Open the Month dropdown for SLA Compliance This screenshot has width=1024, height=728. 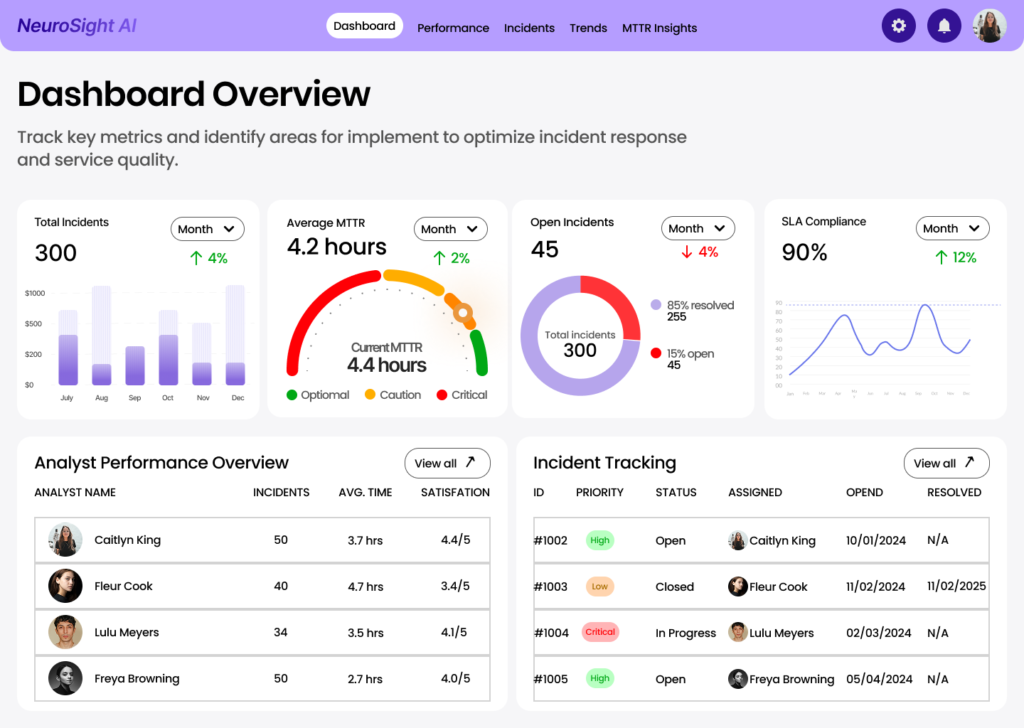(x=952, y=228)
